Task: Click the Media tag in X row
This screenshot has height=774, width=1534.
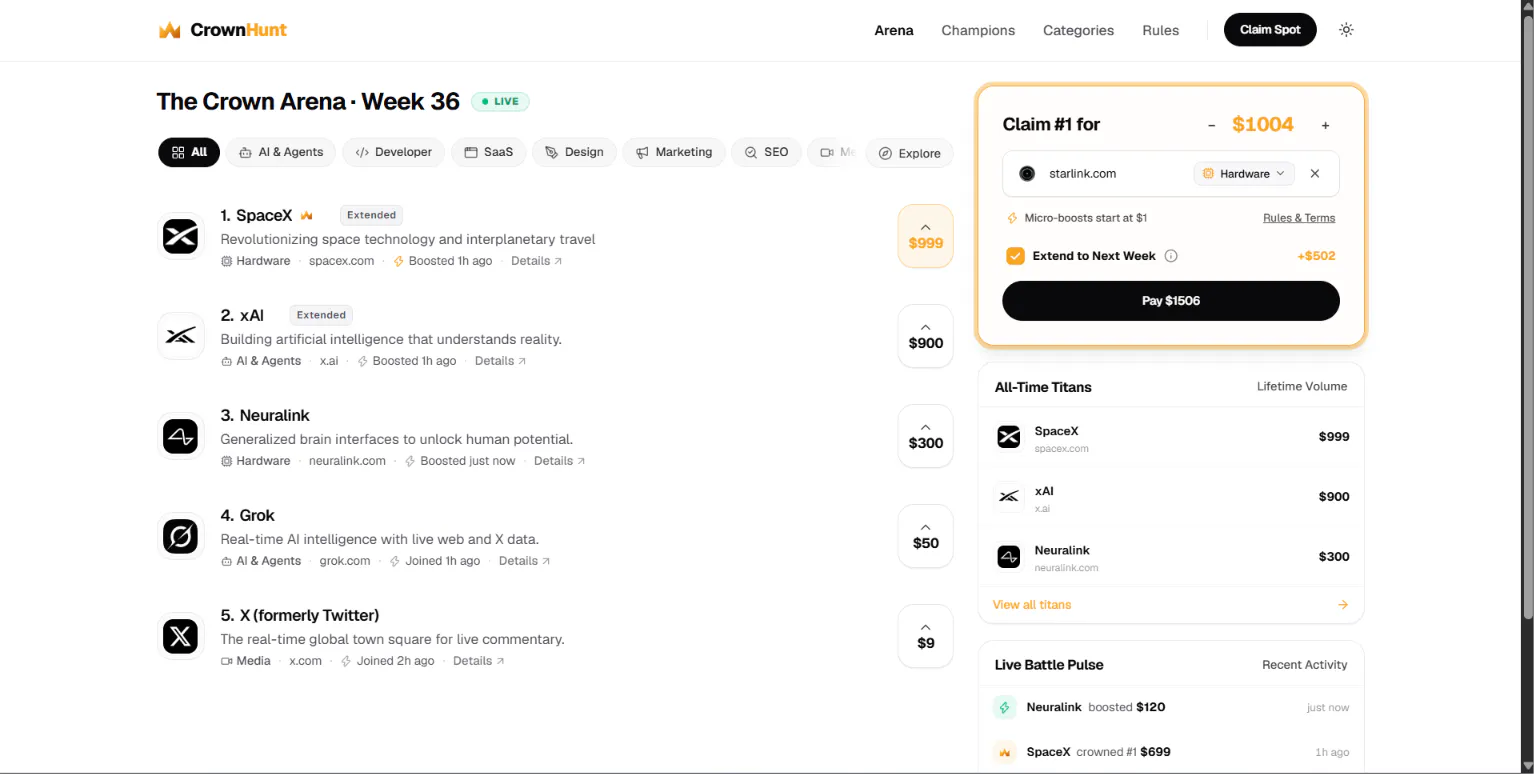Action: coord(246,661)
